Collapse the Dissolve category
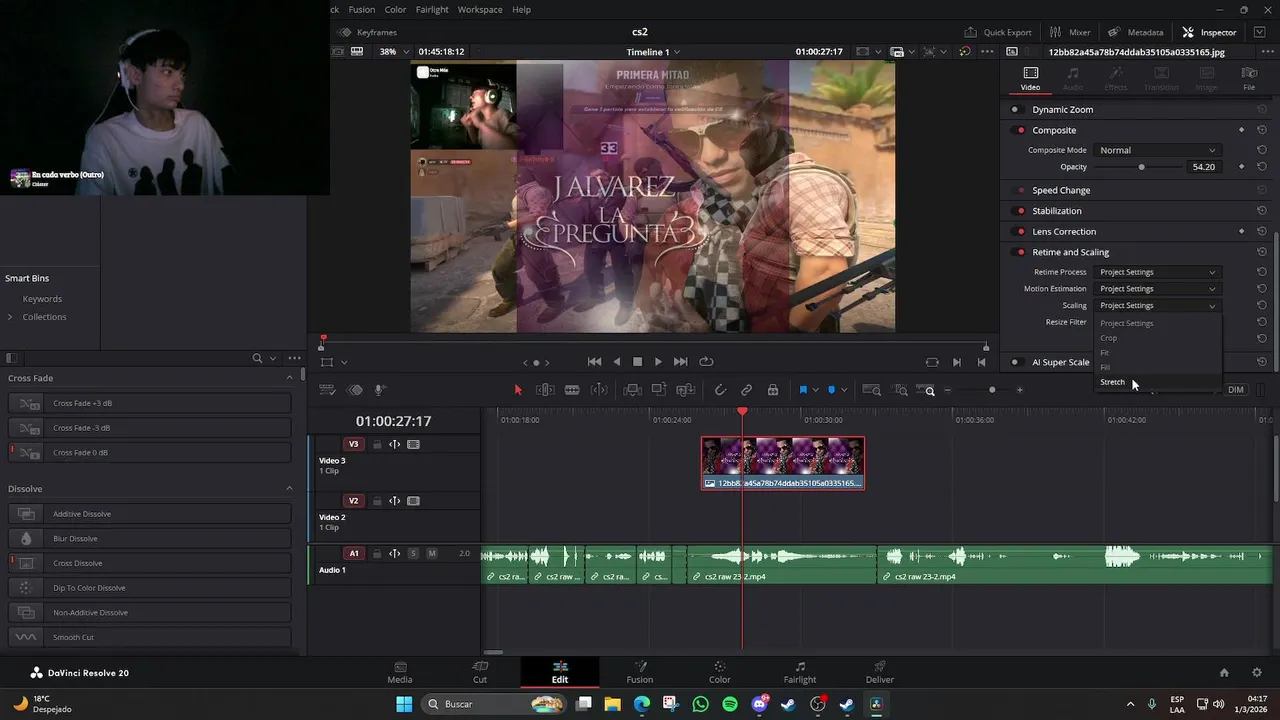This screenshot has width=1280, height=720. pyautogui.click(x=290, y=489)
